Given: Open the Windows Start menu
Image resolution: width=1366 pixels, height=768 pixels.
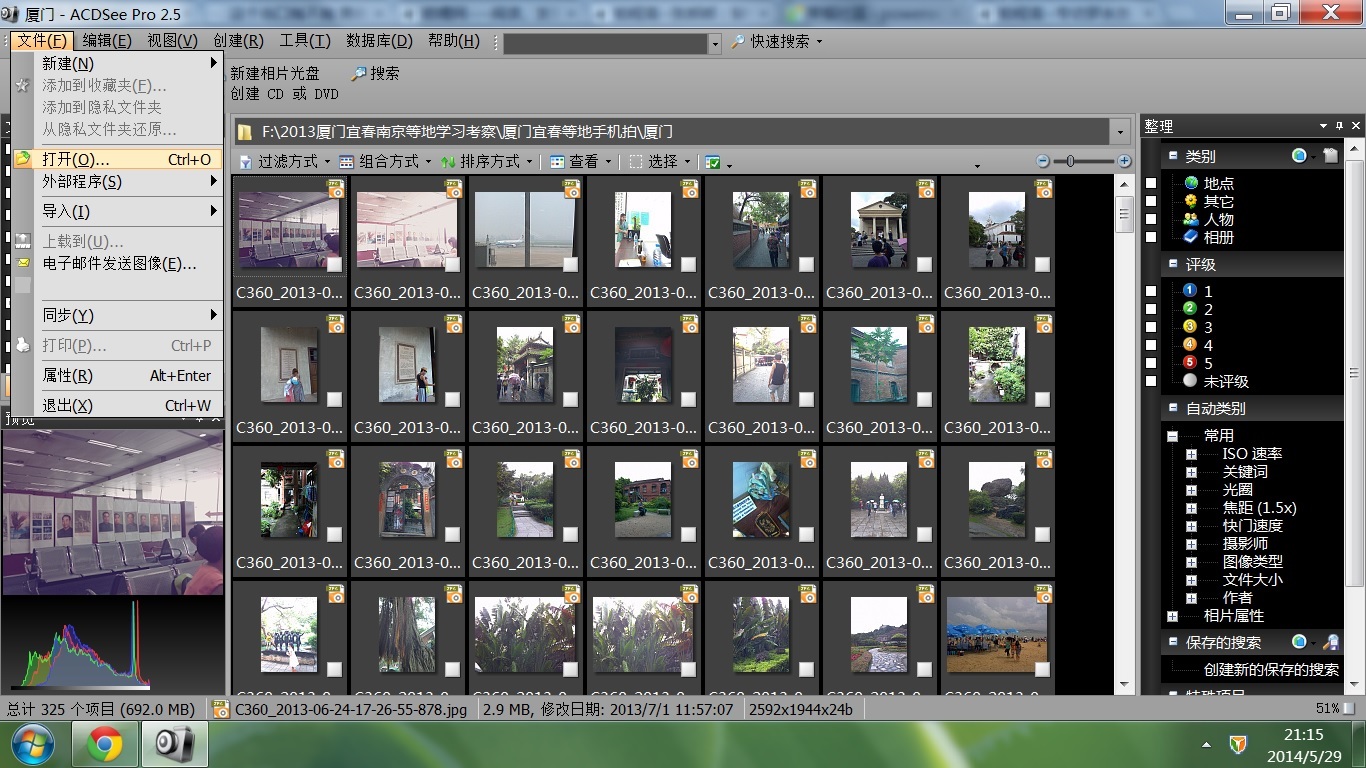Looking at the screenshot, I should tap(35, 744).
